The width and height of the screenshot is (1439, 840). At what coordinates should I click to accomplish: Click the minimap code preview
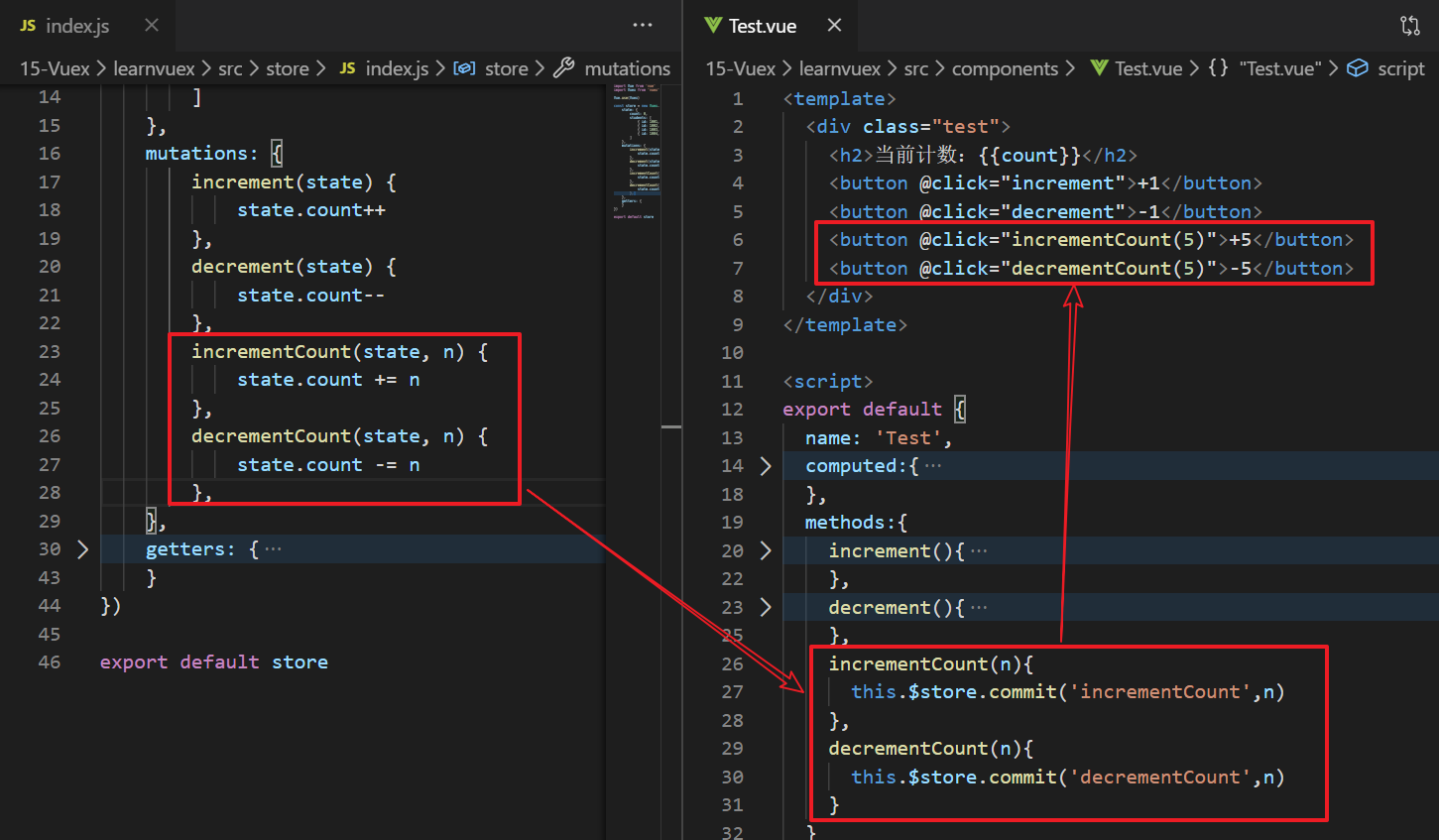click(636, 149)
